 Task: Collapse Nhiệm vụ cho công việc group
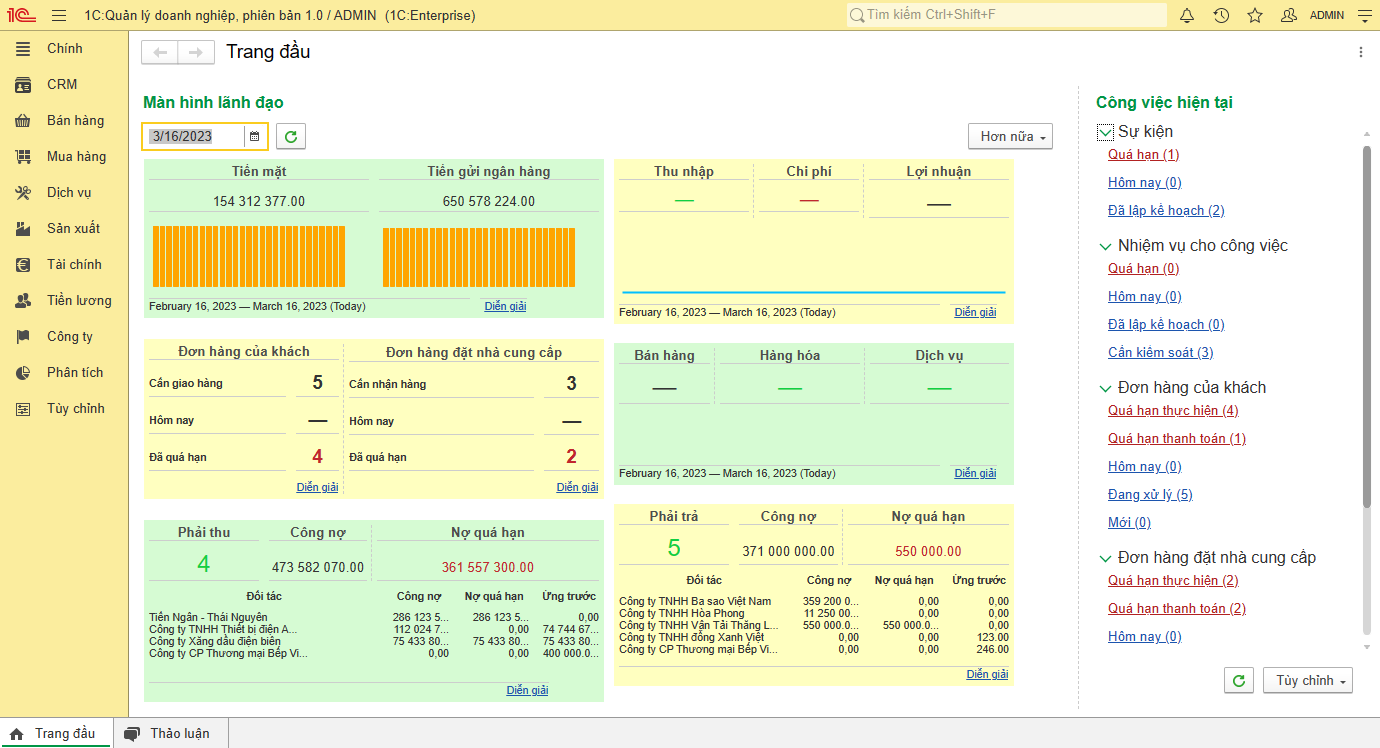tap(1105, 246)
